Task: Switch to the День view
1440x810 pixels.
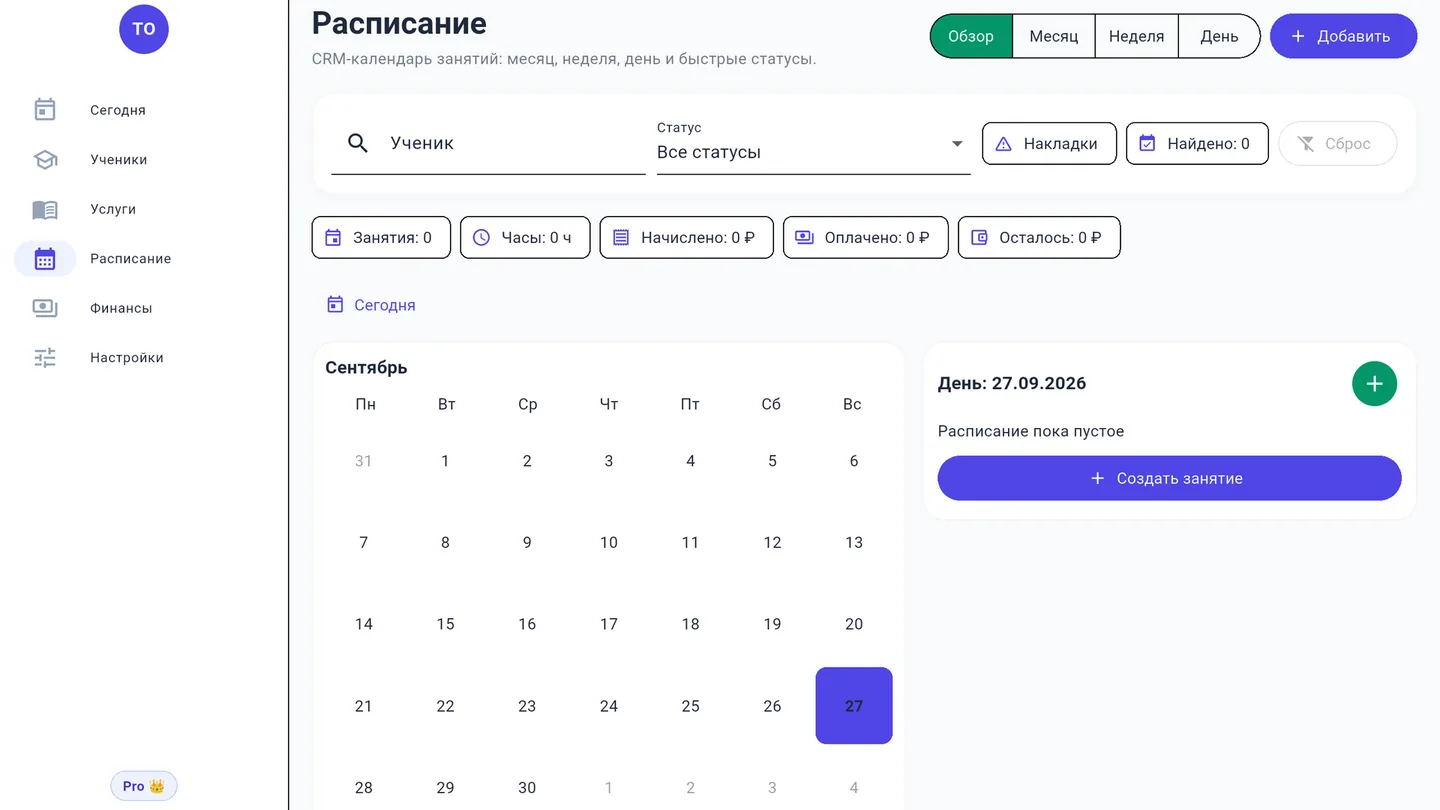Action: click(x=1219, y=36)
